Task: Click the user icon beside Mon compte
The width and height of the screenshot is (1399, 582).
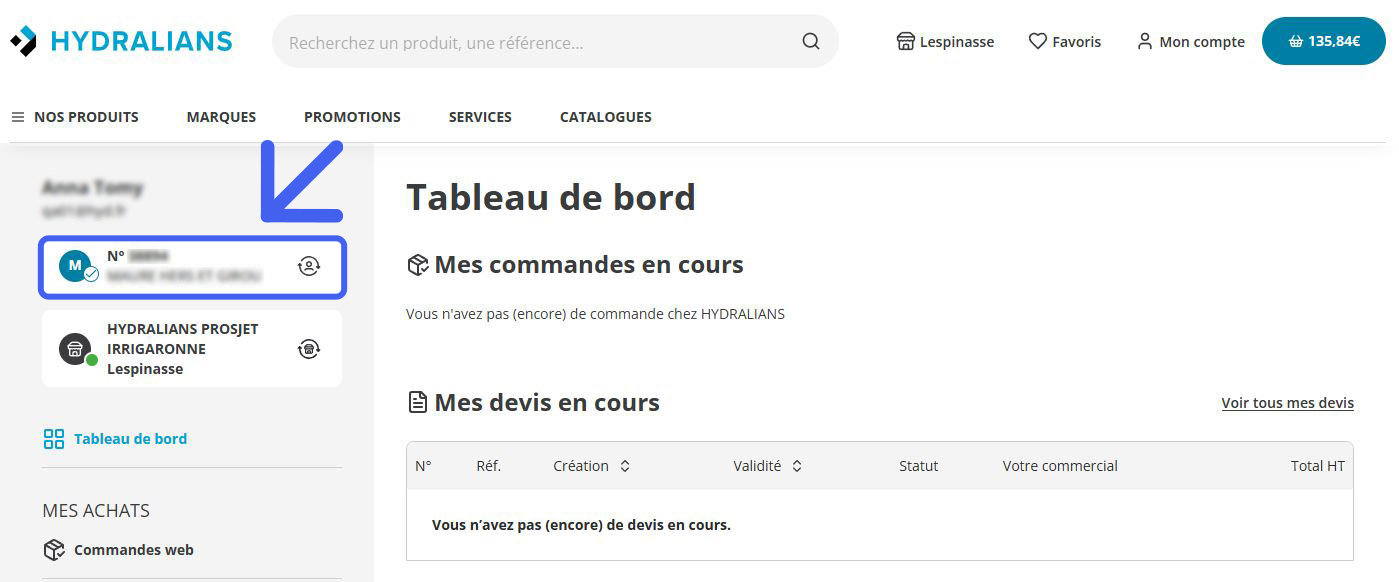Action: pos(1145,42)
